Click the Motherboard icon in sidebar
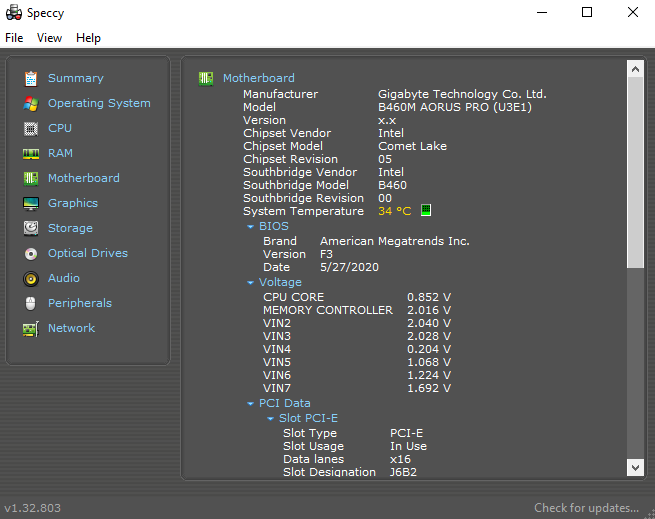Viewport: 655px width, 519px height. pyautogui.click(x=31, y=178)
